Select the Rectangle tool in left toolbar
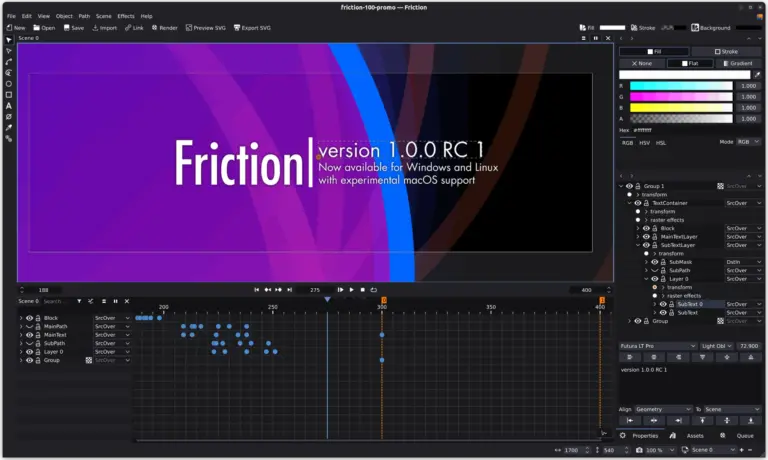The height and width of the screenshot is (460, 768). 9,94
